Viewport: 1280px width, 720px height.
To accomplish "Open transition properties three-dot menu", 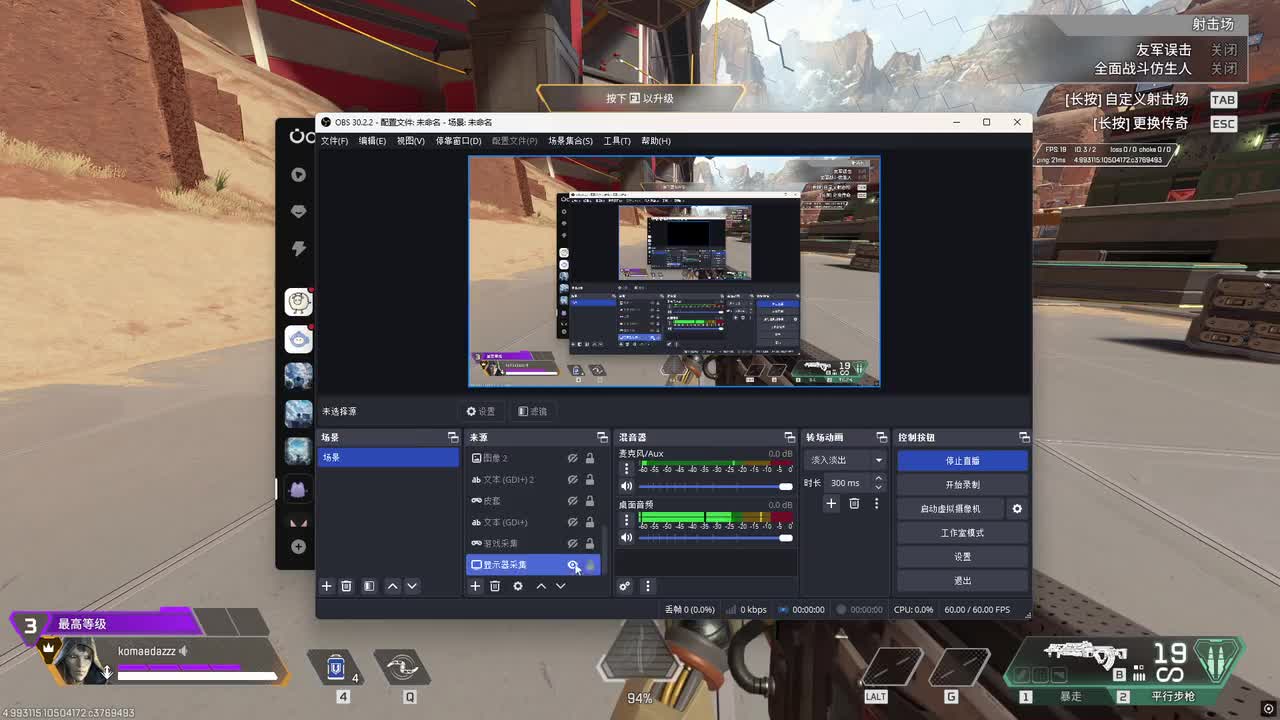I will [876, 504].
